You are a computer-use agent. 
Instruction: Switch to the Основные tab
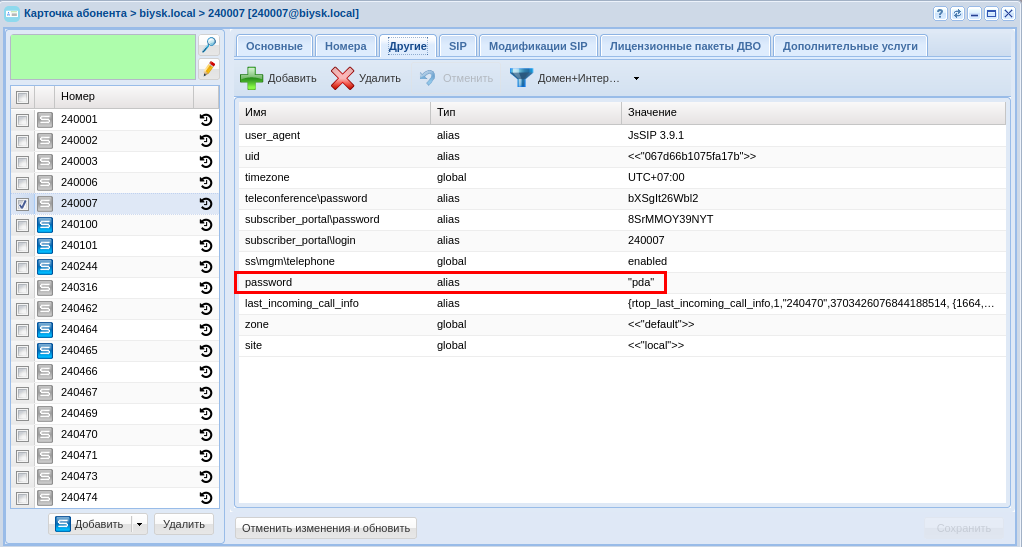(274, 46)
